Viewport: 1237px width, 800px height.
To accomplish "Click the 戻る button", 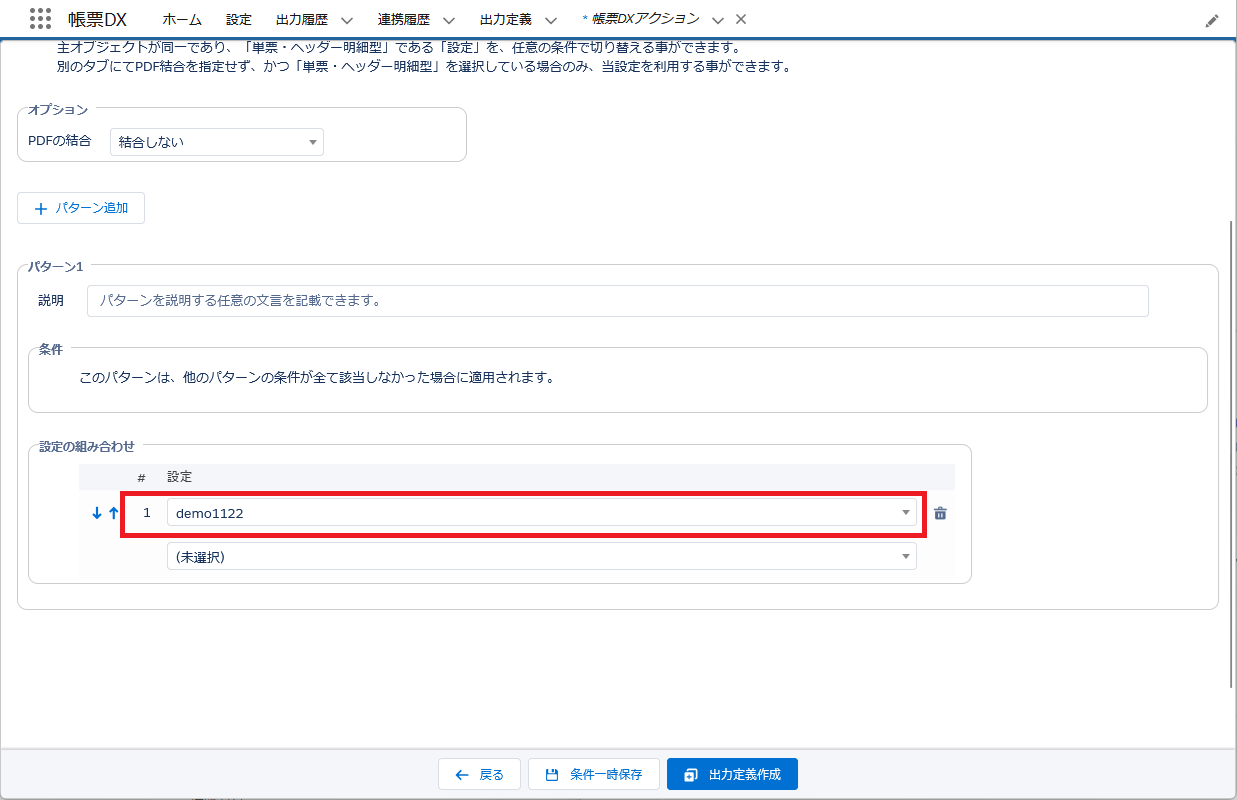I will pyautogui.click(x=479, y=774).
